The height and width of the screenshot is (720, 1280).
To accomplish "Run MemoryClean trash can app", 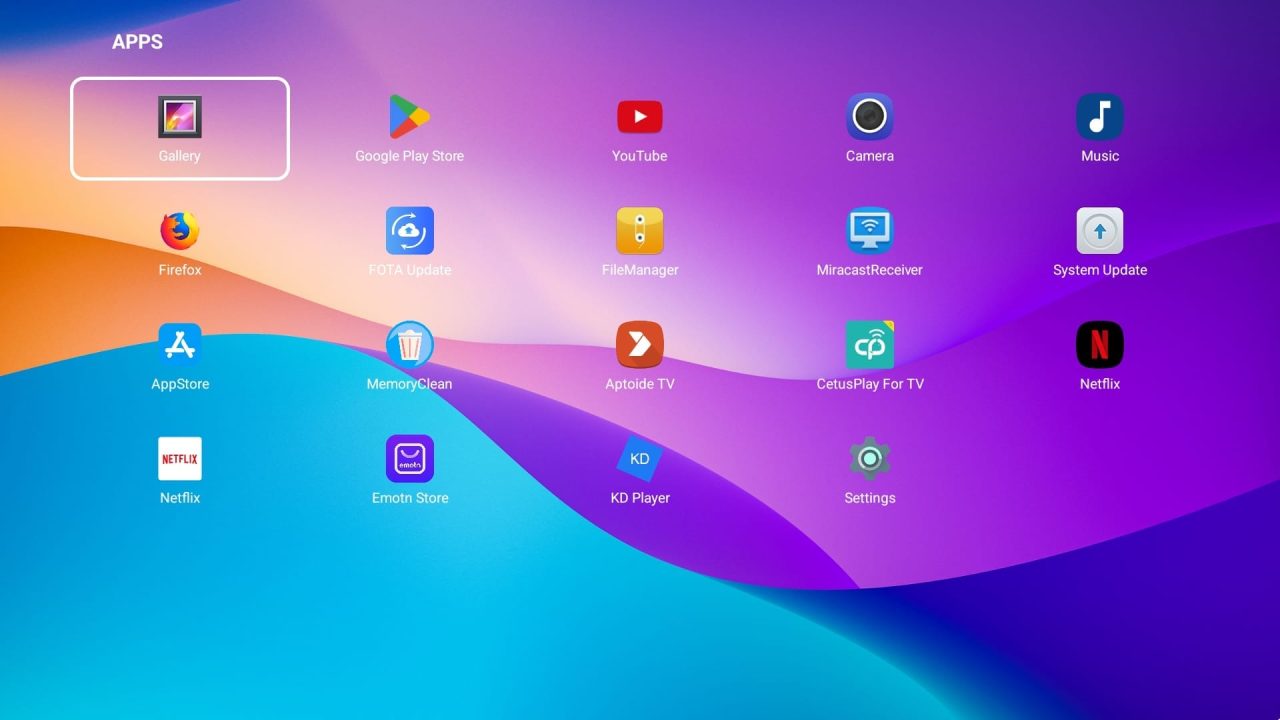I will coord(409,346).
